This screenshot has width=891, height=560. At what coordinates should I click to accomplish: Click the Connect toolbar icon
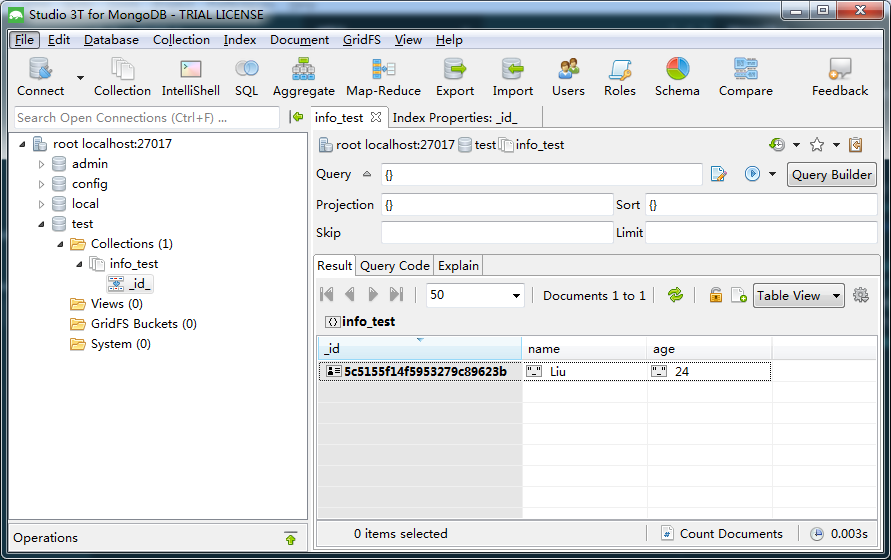[40, 77]
